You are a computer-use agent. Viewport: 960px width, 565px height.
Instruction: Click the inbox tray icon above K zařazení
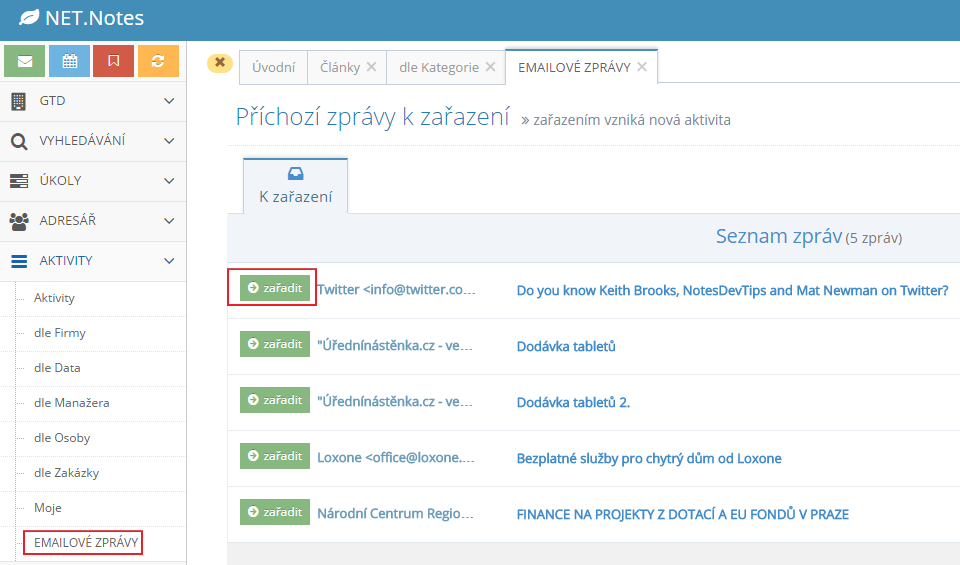[x=295, y=174]
